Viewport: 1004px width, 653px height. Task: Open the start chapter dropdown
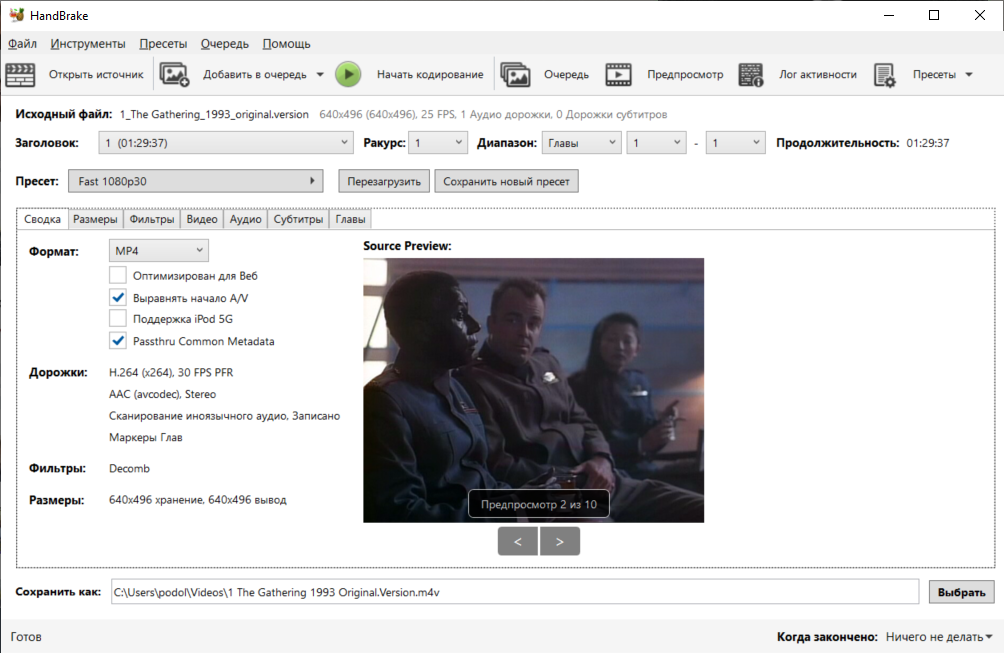pos(656,143)
